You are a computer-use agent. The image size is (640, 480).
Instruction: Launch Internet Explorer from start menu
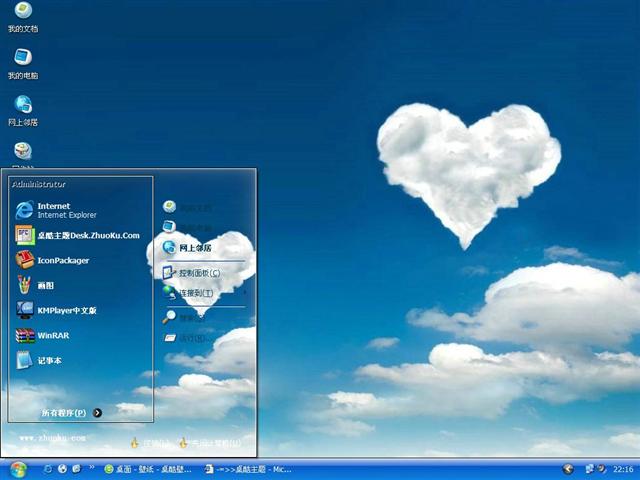(56, 210)
